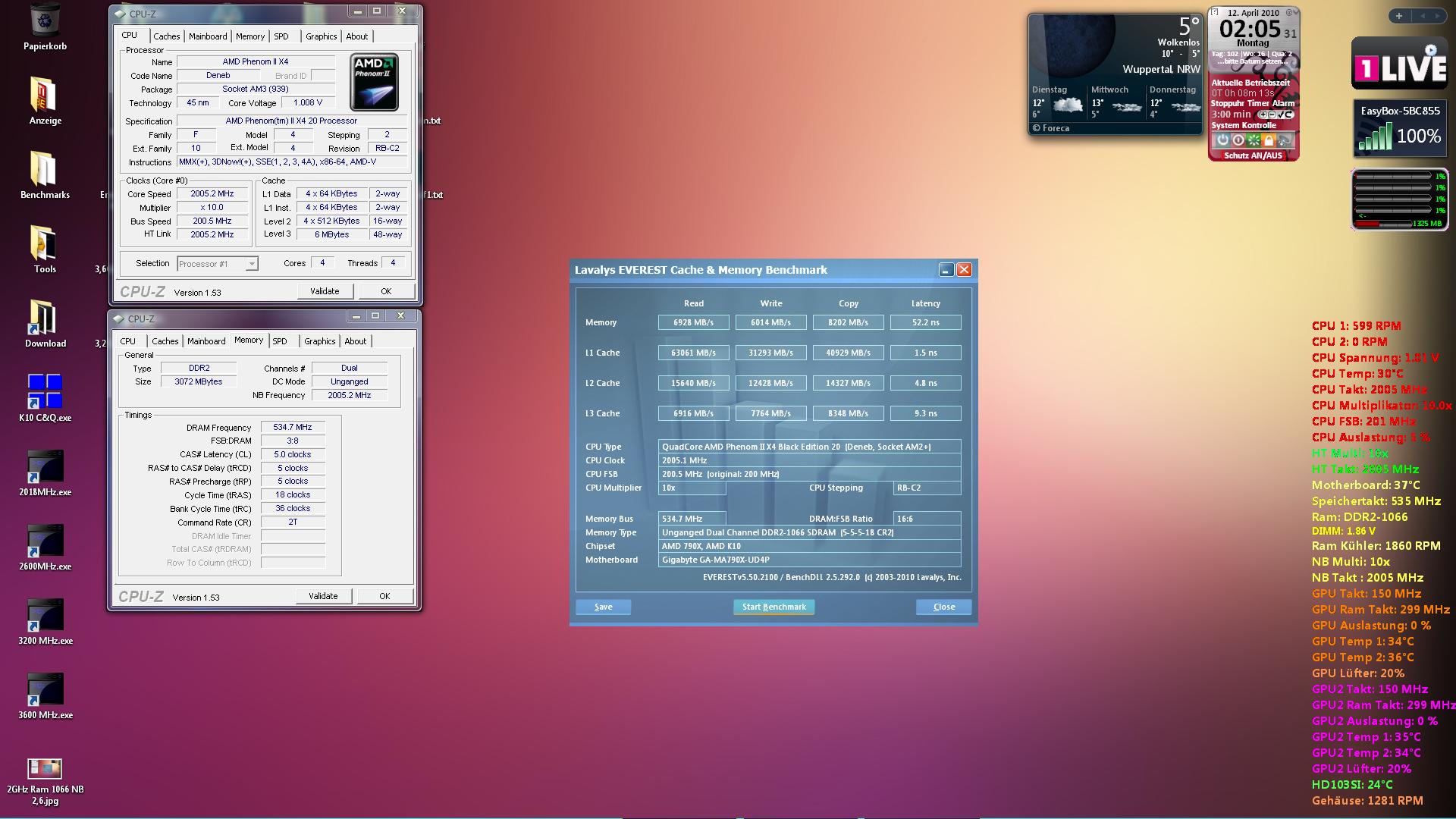
Task: Click the orange lock icon under System Kontrolle
Action: (x=1269, y=140)
